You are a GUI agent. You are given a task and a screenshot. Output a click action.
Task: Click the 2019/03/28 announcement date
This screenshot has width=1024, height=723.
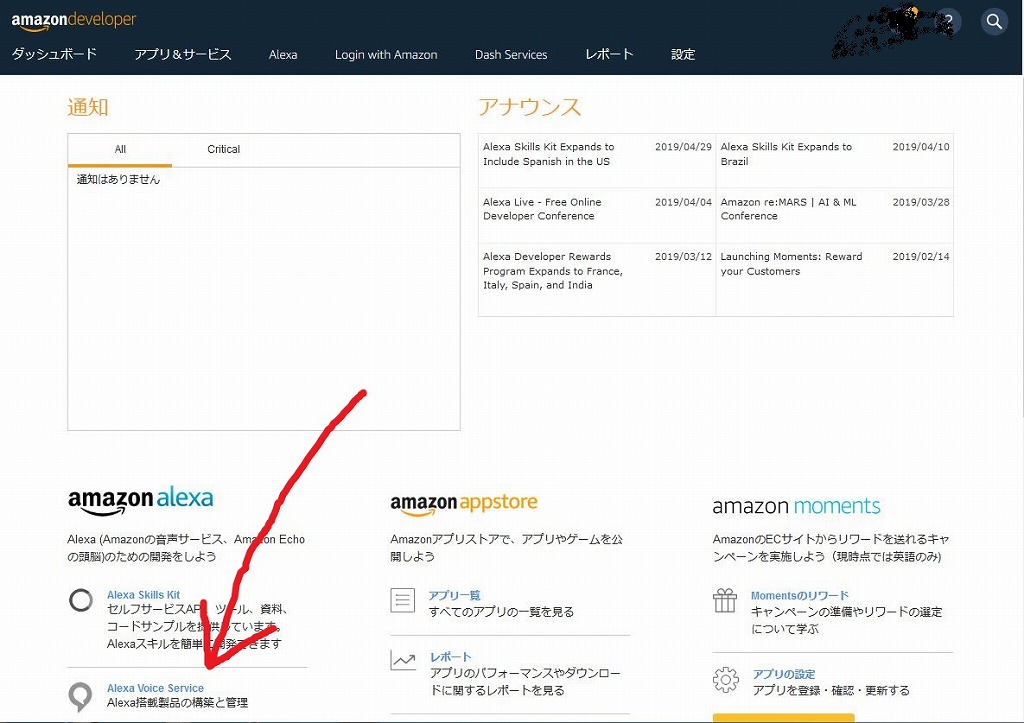click(921, 202)
